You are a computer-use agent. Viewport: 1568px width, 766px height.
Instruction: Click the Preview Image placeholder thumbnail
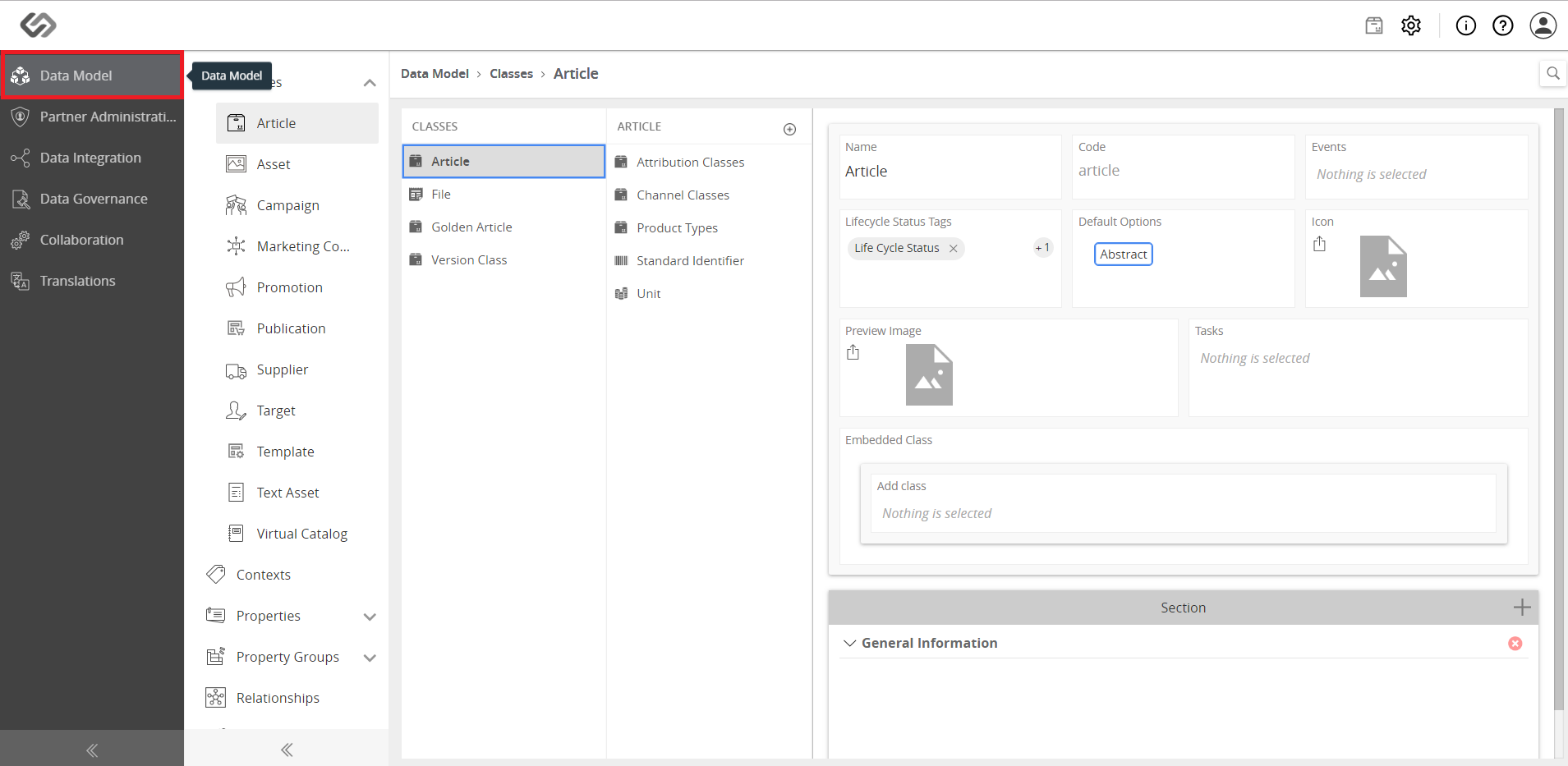tap(929, 375)
